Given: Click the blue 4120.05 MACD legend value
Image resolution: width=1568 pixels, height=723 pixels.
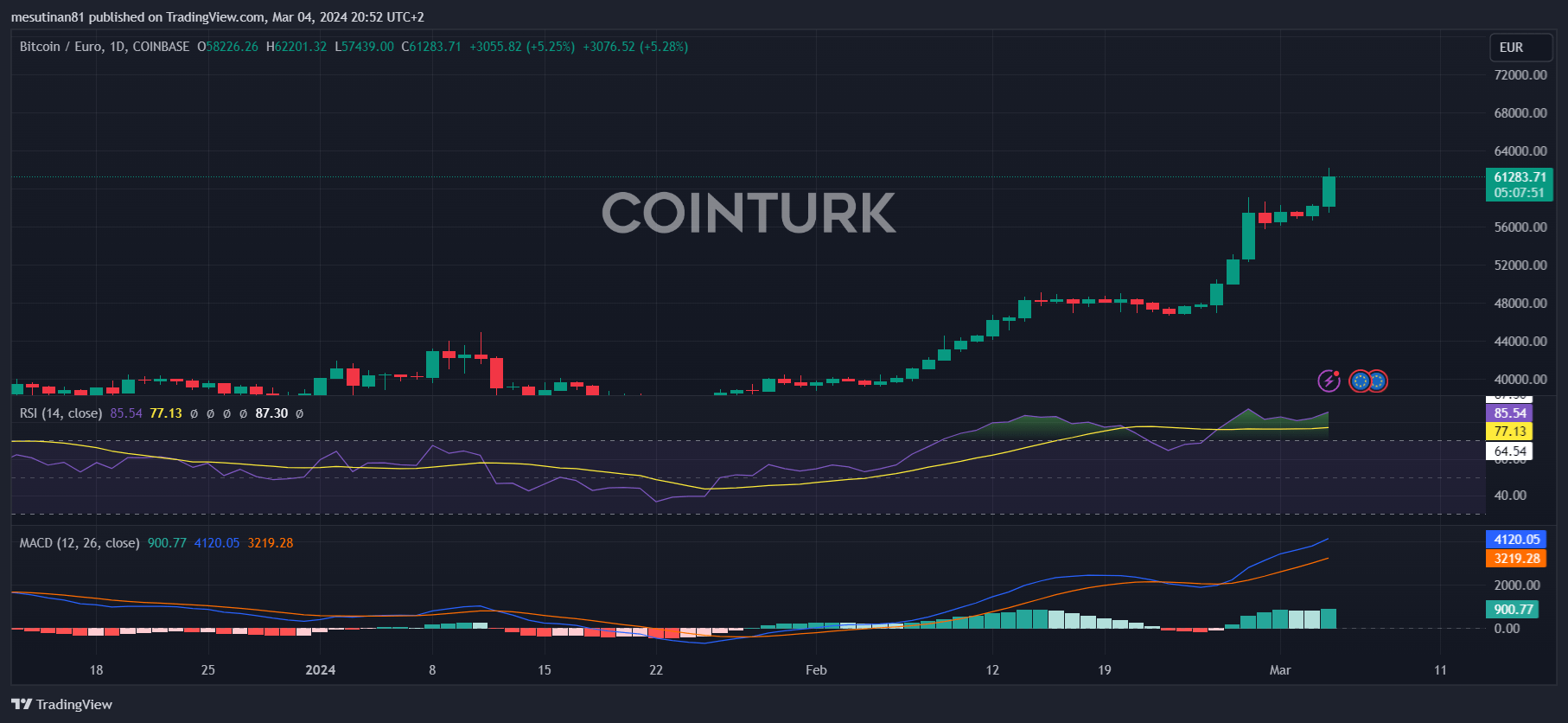Looking at the screenshot, I should point(217,543).
